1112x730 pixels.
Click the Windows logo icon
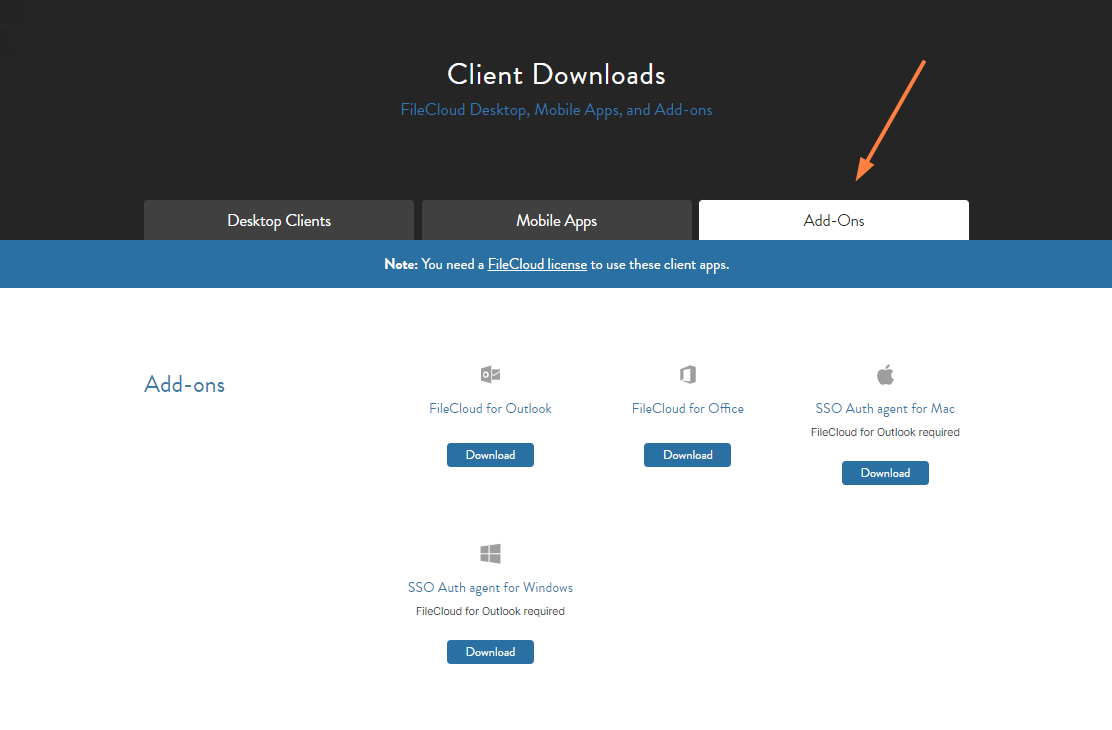point(490,554)
